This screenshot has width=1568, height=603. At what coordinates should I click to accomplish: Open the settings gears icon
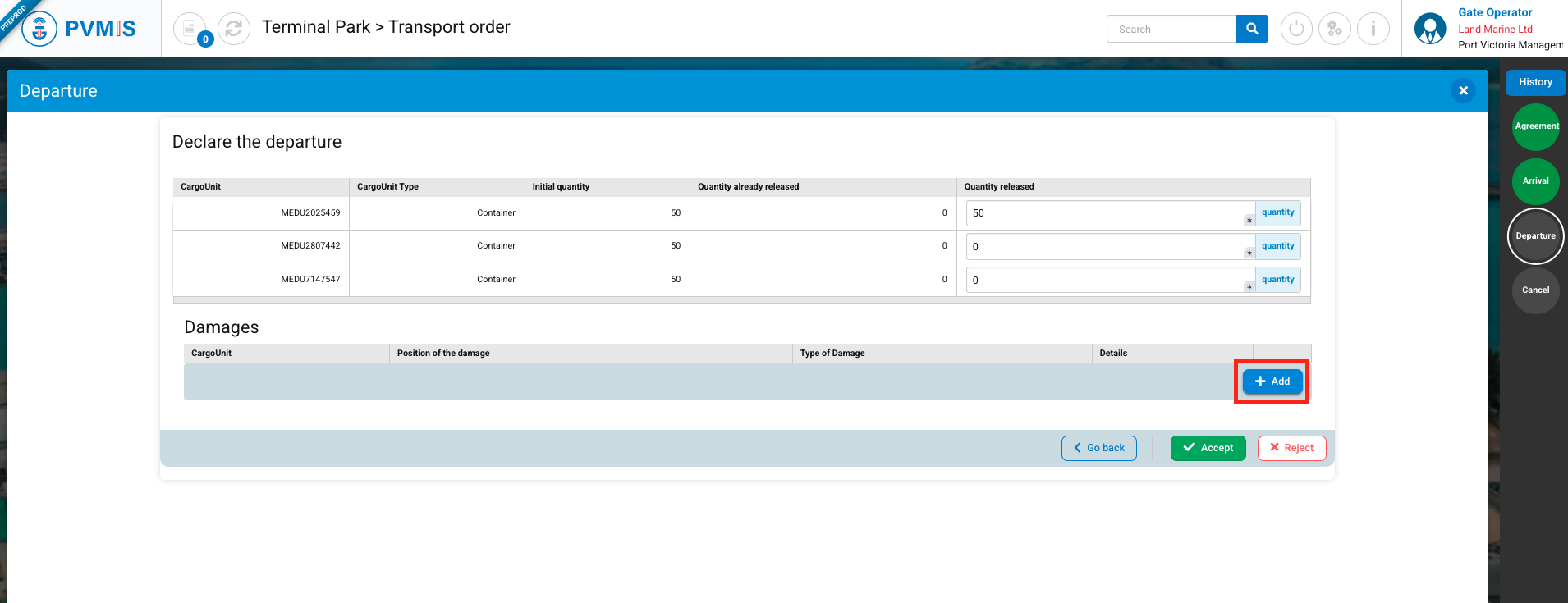[x=1335, y=29]
